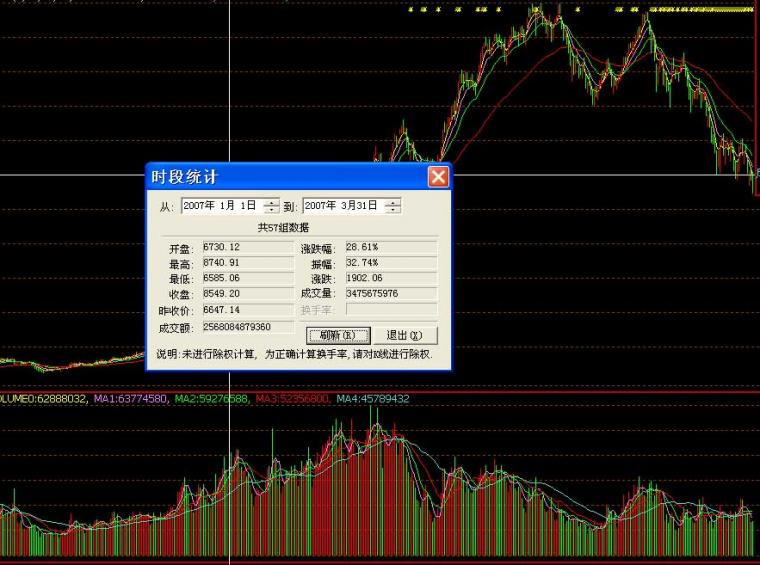Click the empty 换手率 field
Screen dimensions: 760x565
tap(391, 310)
